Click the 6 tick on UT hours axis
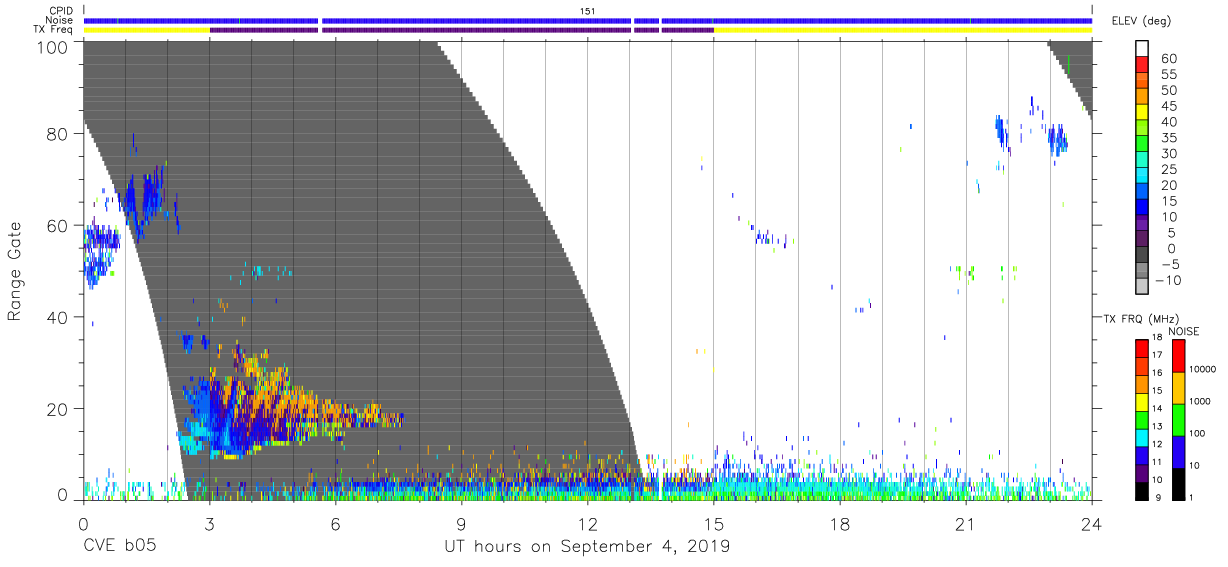The width and height of the screenshot is (1228, 567). [335, 523]
